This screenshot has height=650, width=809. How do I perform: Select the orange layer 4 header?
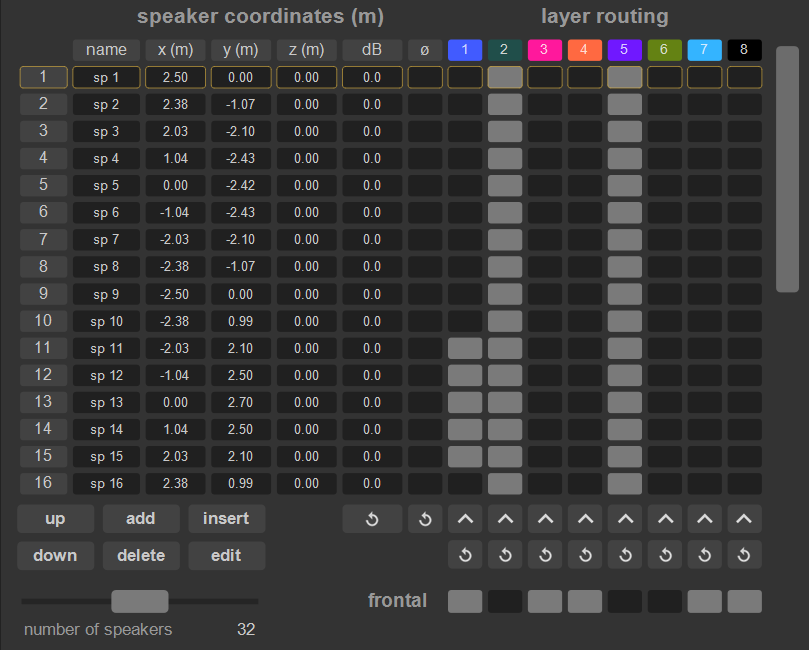(585, 50)
